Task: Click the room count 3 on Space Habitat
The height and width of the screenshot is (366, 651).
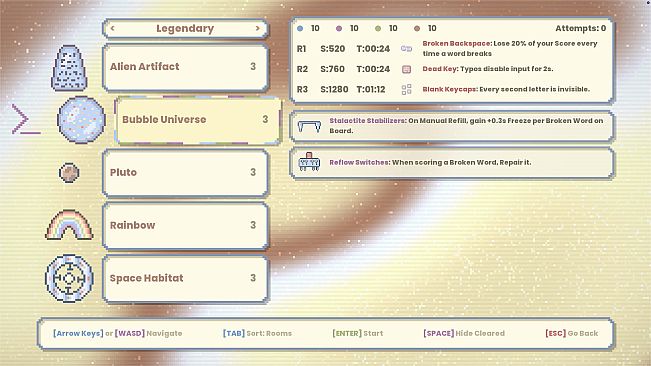Action: [253, 278]
